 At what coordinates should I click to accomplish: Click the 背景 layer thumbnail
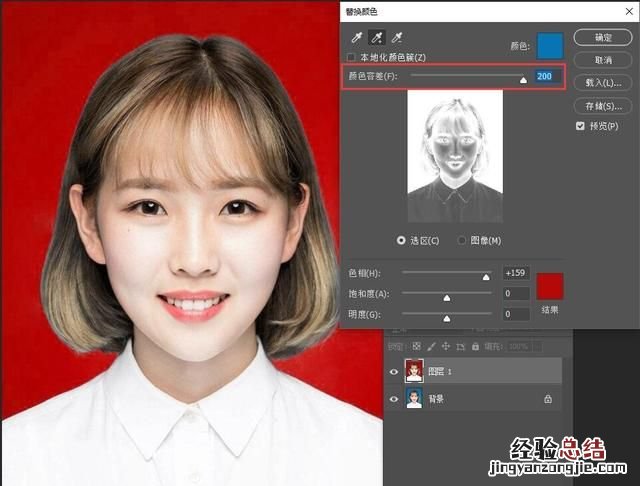click(414, 398)
